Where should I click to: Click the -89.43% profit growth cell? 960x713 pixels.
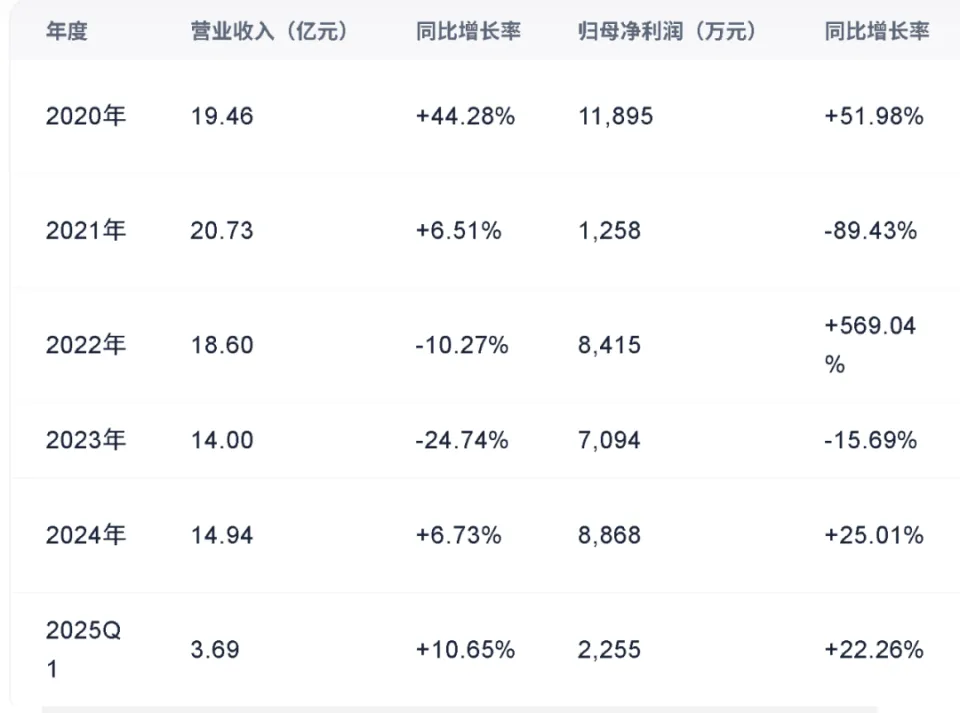pos(870,231)
